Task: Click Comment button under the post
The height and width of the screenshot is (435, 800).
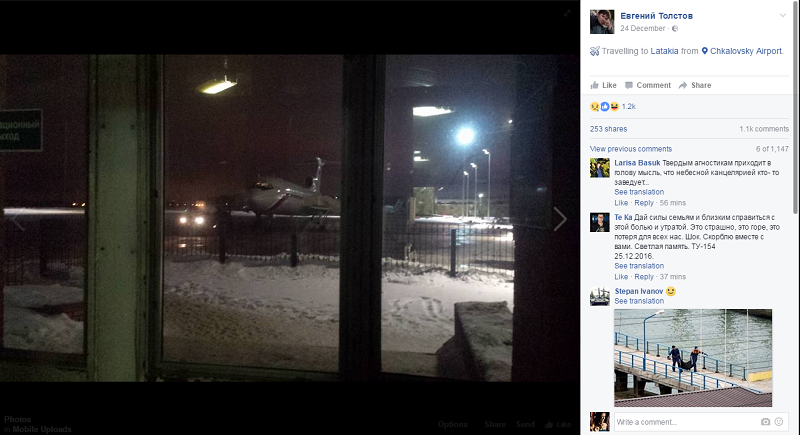Action: (x=648, y=85)
